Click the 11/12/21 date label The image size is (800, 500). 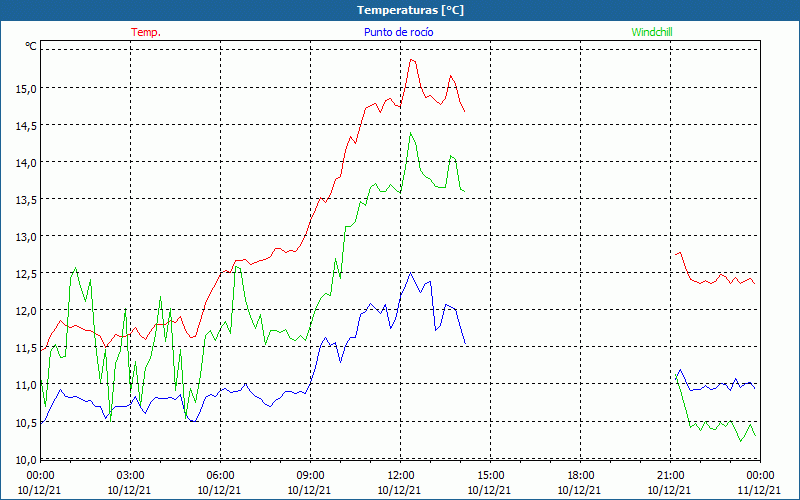coord(760,490)
